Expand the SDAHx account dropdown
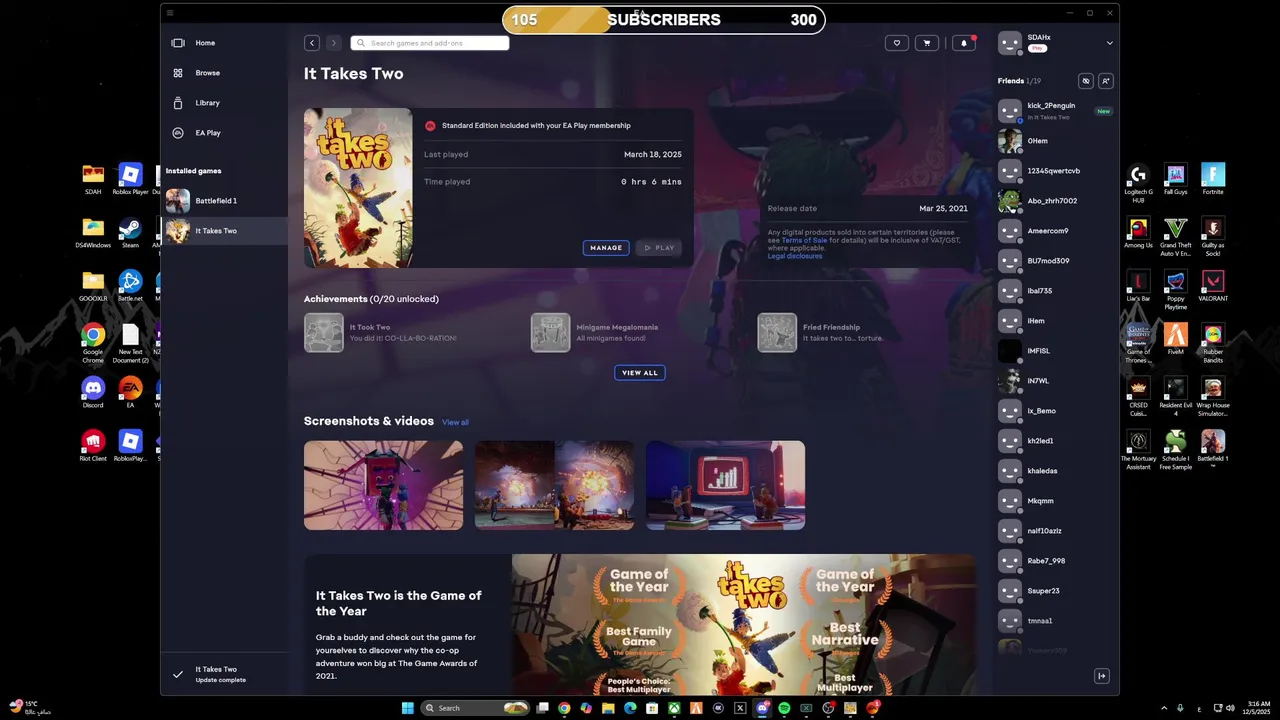Image resolution: width=1280 pixels, height=720 pixels. pyautogui.click(x=1109, y=43)
